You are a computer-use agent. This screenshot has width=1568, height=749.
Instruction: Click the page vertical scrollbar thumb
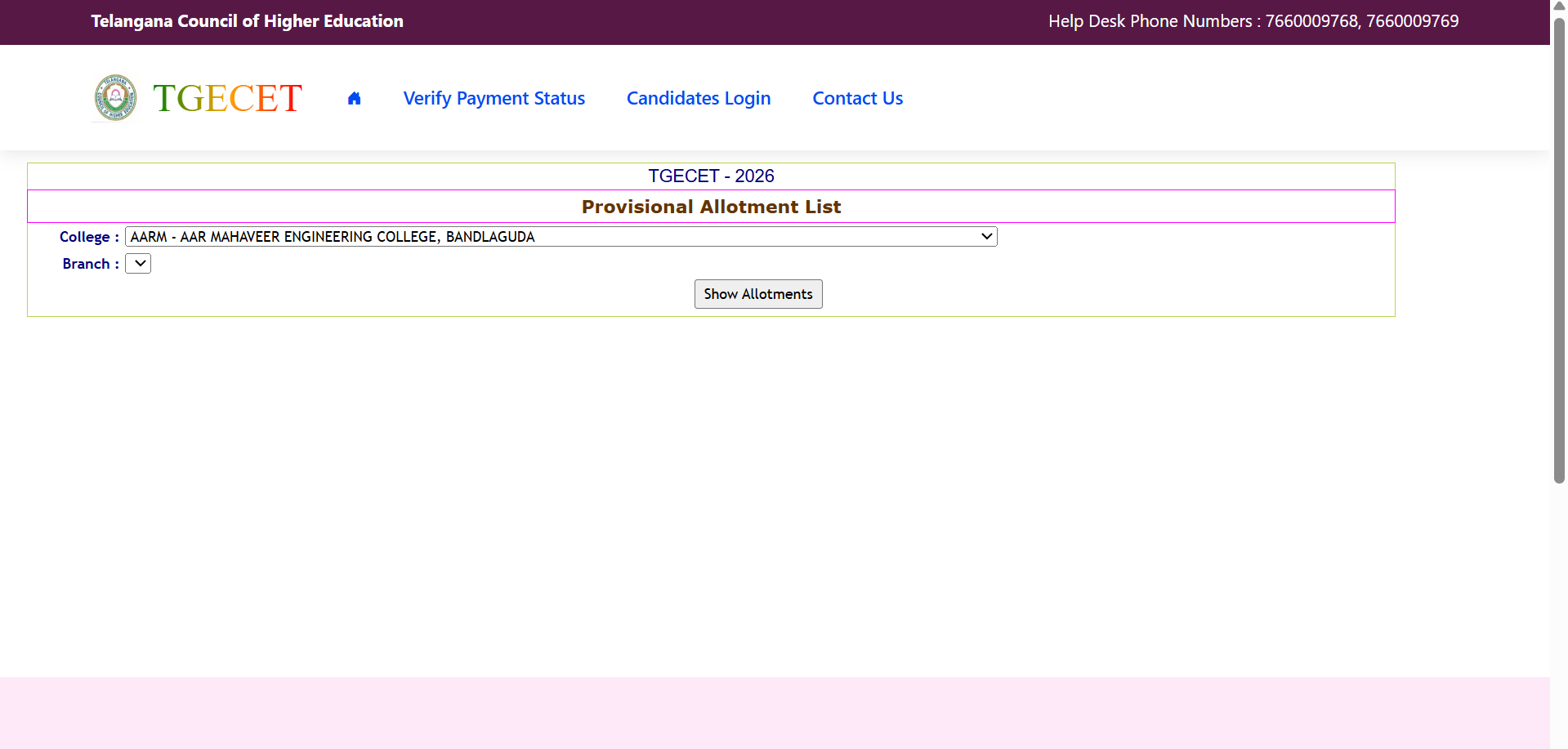[1559, 249]
